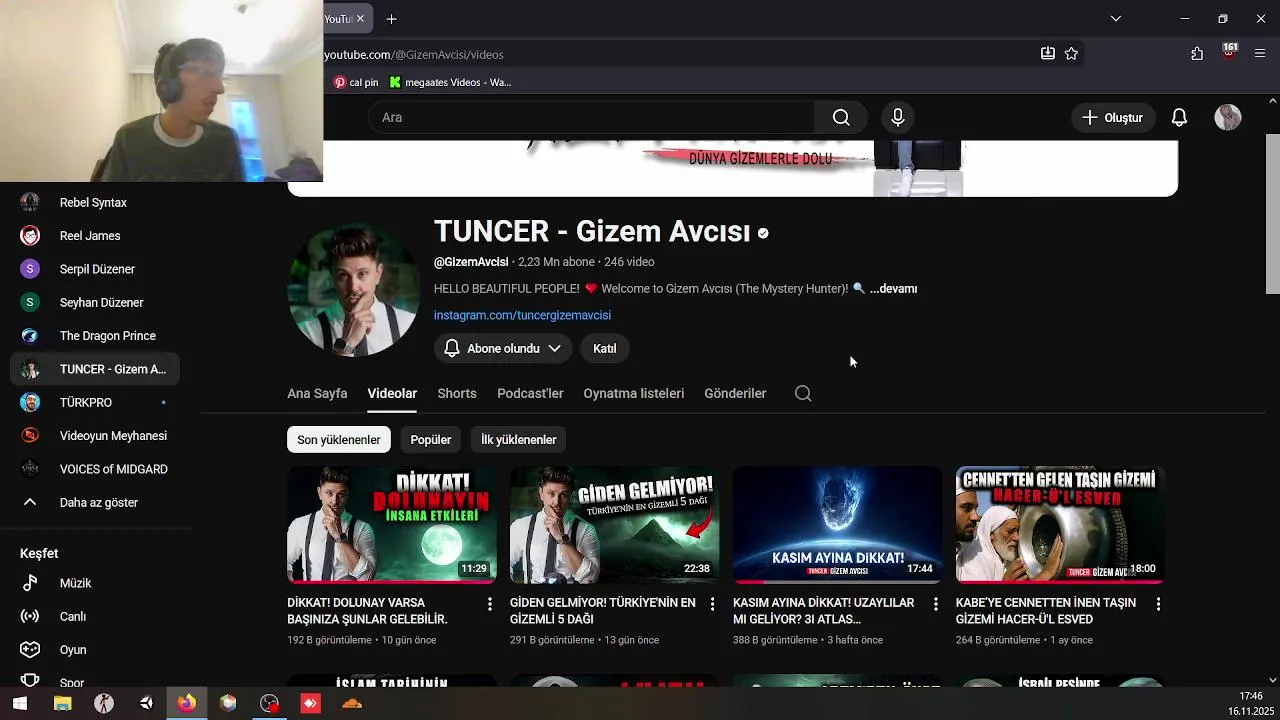Close the YouTube tab
The image size is (1280, 720).
(360, 19)
